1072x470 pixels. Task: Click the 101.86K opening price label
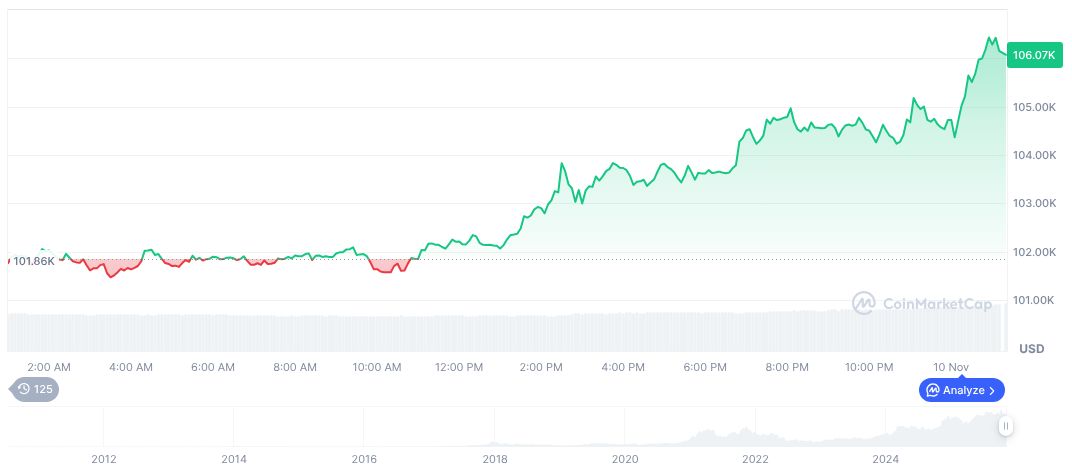point(34,261)
